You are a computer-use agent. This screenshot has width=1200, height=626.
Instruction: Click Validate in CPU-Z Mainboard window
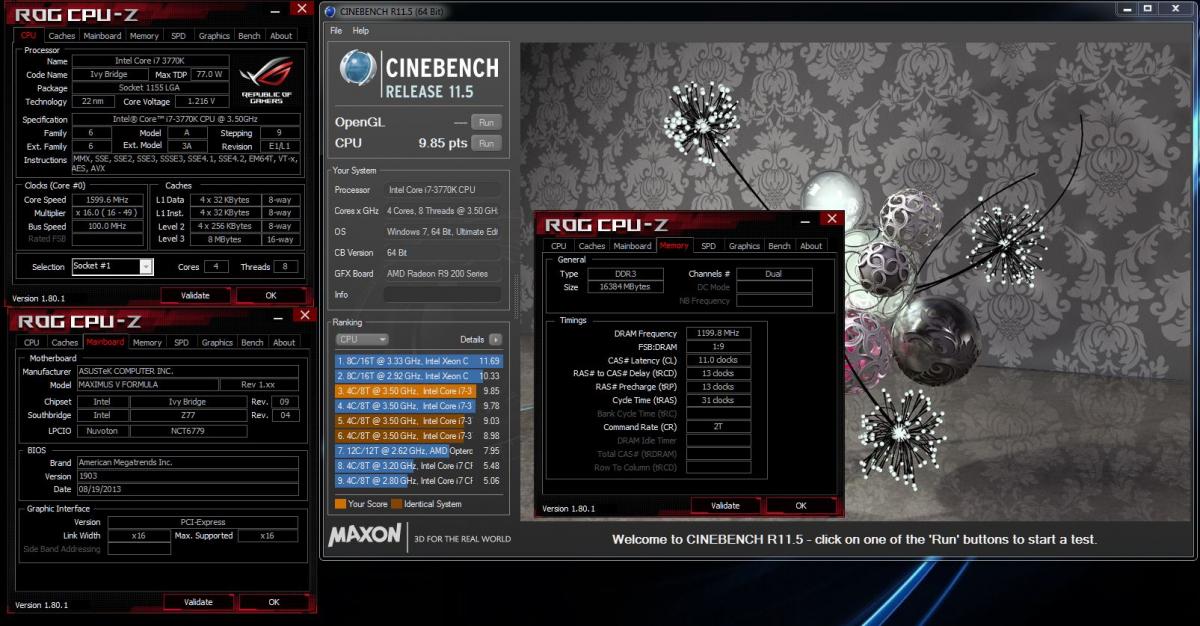click(x=198, y=602)
